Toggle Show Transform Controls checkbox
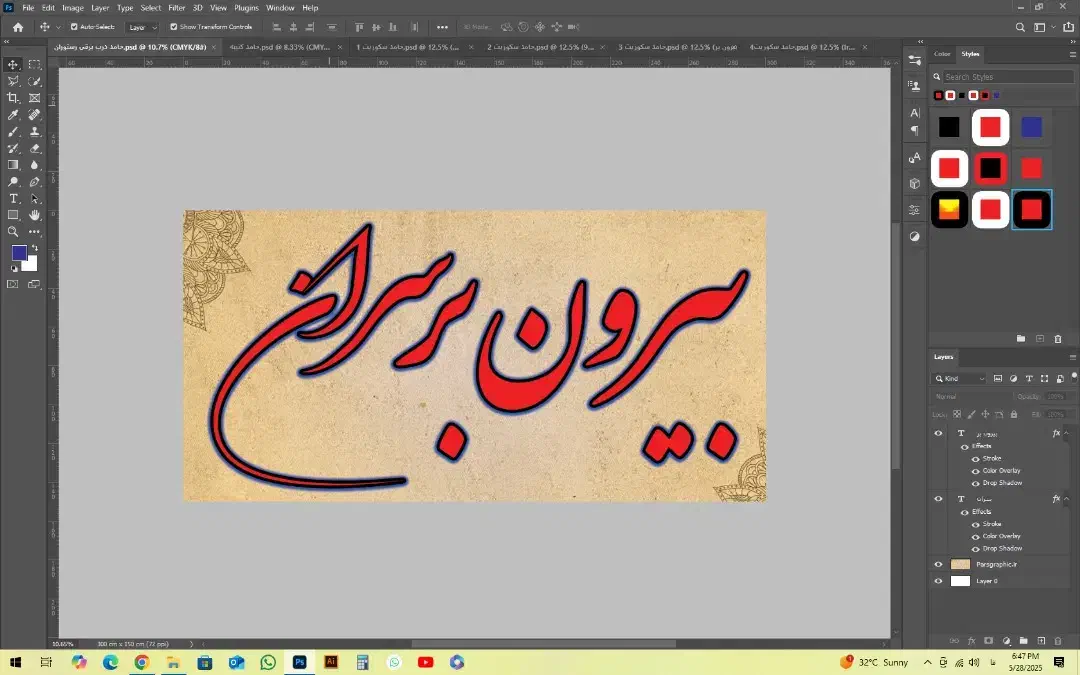 coord(174,27)
